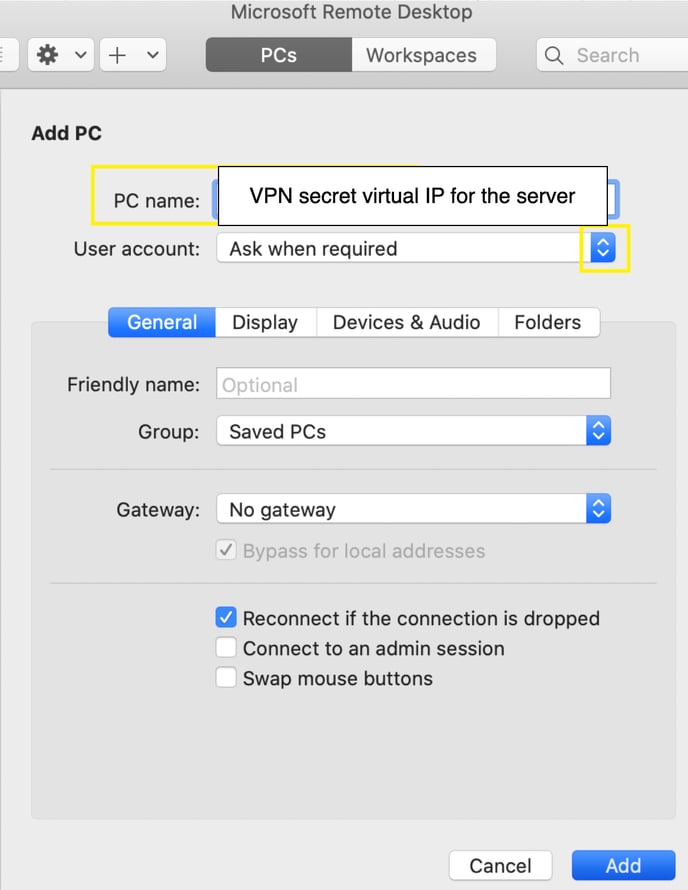Open the Gateway selection dropdown
The height and width of the screenshot is (890, 688).
pyautogui.click(x=598, y=509)
